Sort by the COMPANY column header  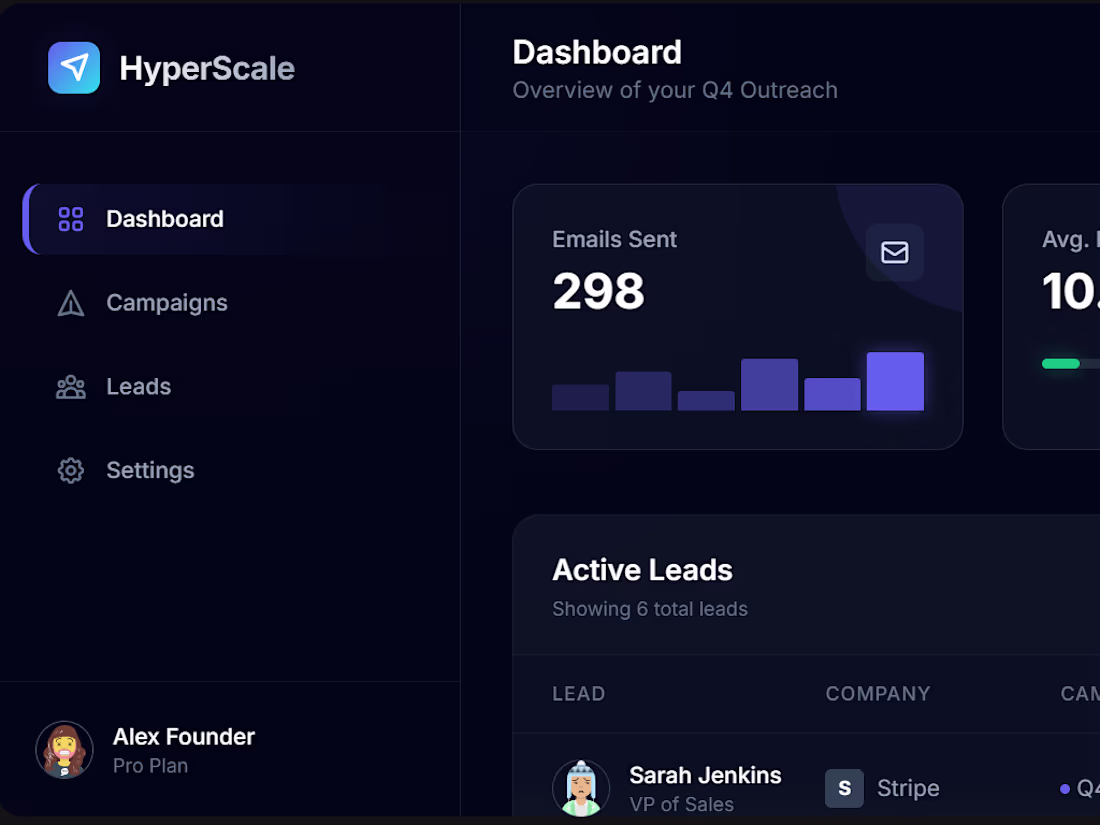tap(878, 694)
